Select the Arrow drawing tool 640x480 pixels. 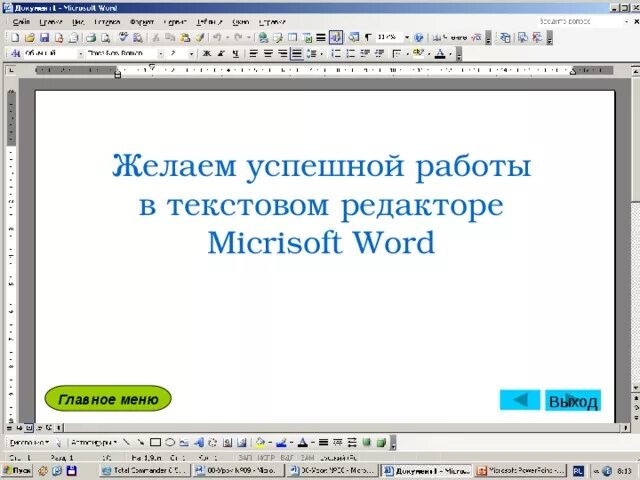[x=140, y=442]
